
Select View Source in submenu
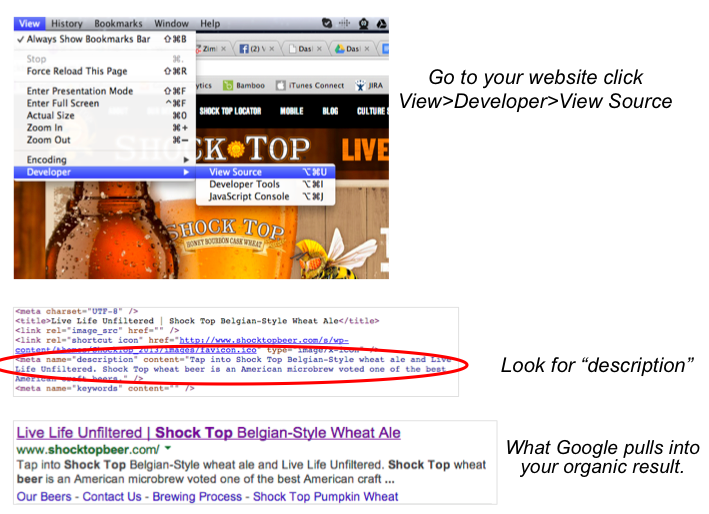point(266,172)
